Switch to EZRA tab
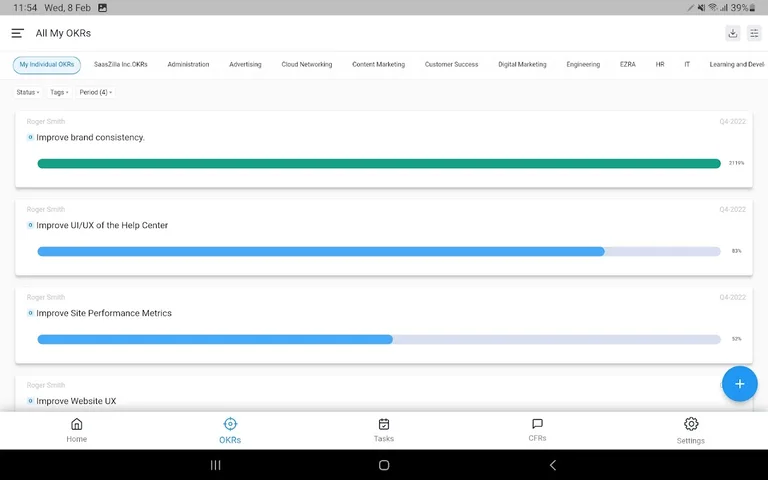768x480 pixels. pos(627,65)
